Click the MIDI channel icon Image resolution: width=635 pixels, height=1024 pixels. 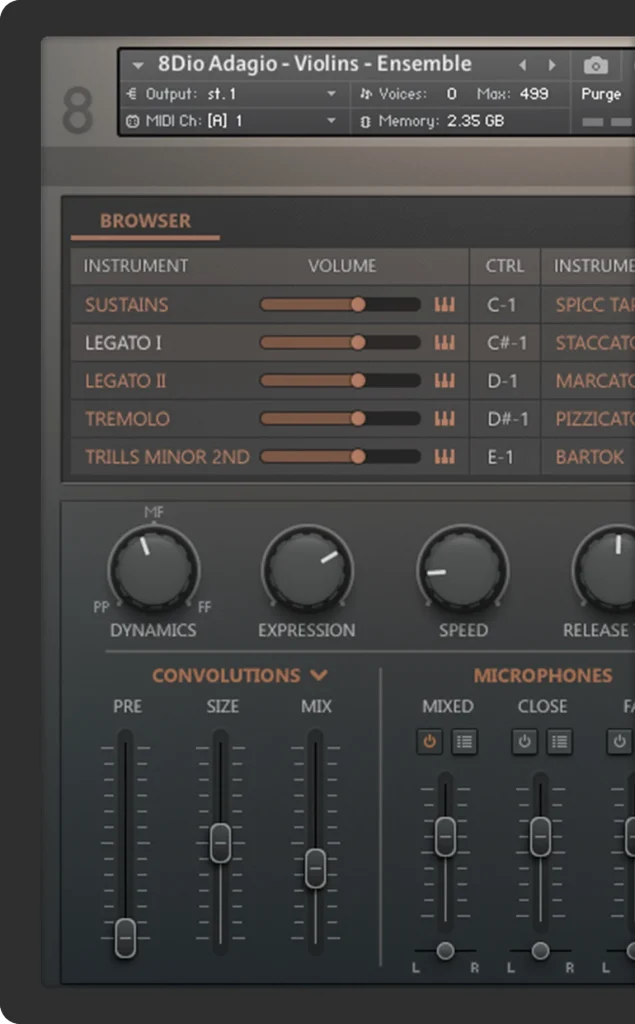[133, 121]
